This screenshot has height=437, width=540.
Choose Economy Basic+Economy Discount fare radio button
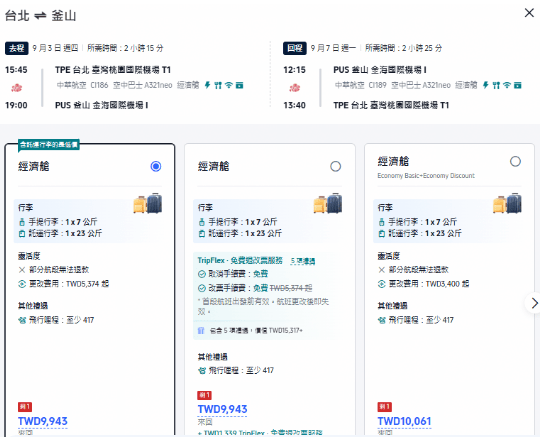[x=515, y=161]
